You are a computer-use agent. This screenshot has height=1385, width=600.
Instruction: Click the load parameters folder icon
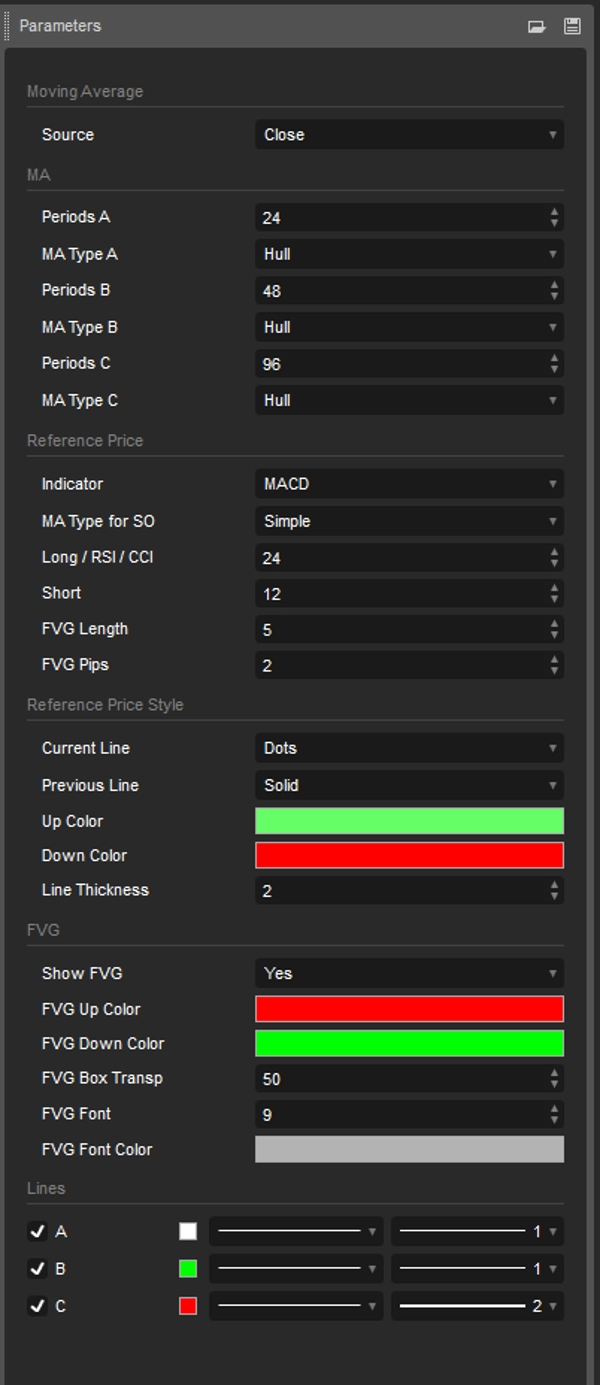point(537,26)
